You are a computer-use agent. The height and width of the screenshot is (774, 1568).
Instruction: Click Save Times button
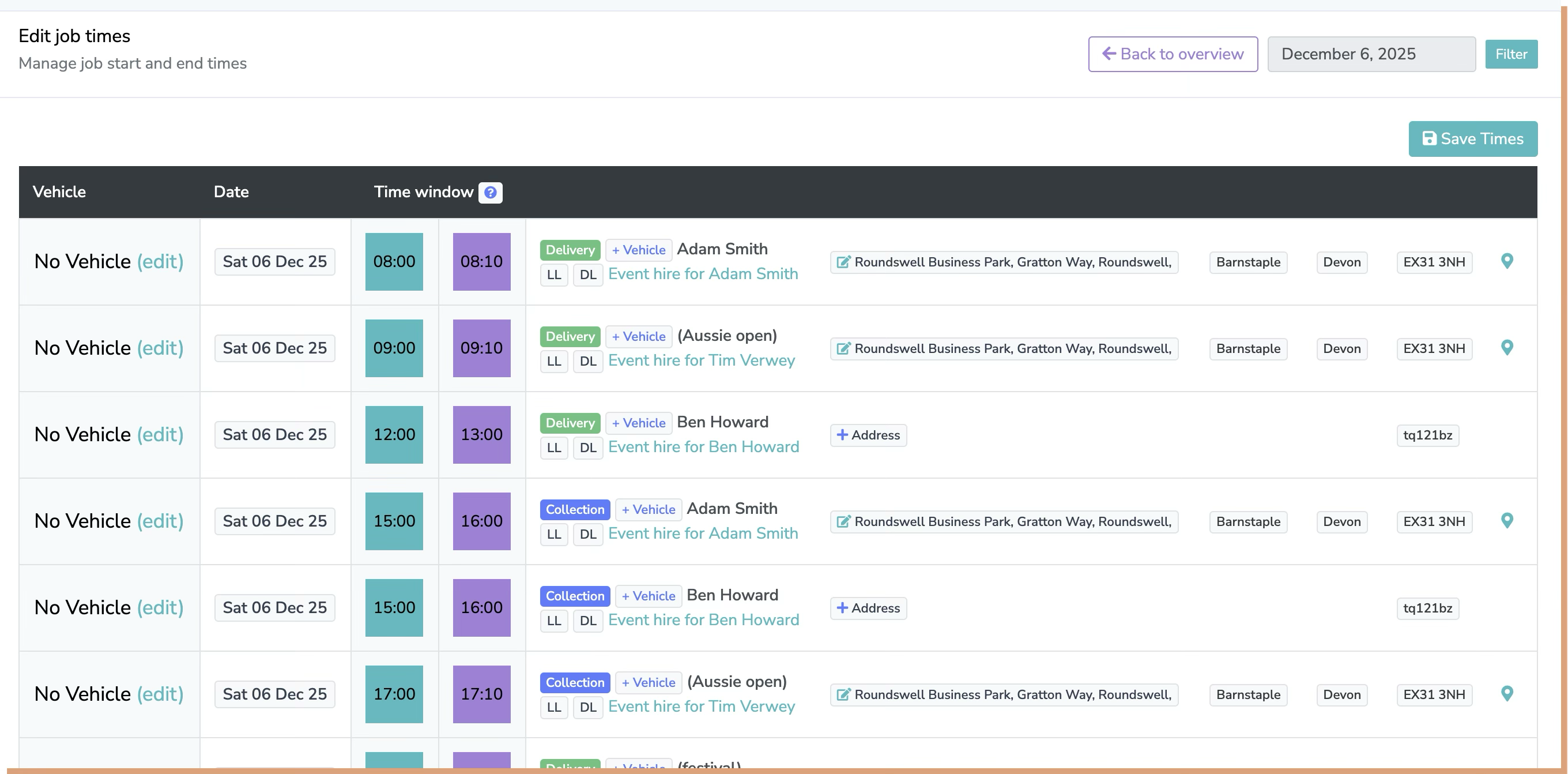click(x=1472, y=139)
